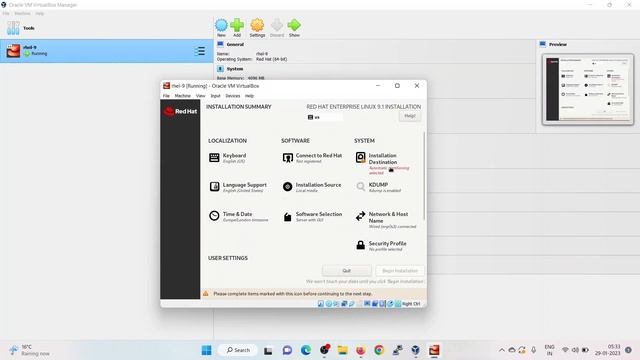Screen dimensions: 640x360
Task: Open the Chat app from taskbar
Action: point(287,350)
